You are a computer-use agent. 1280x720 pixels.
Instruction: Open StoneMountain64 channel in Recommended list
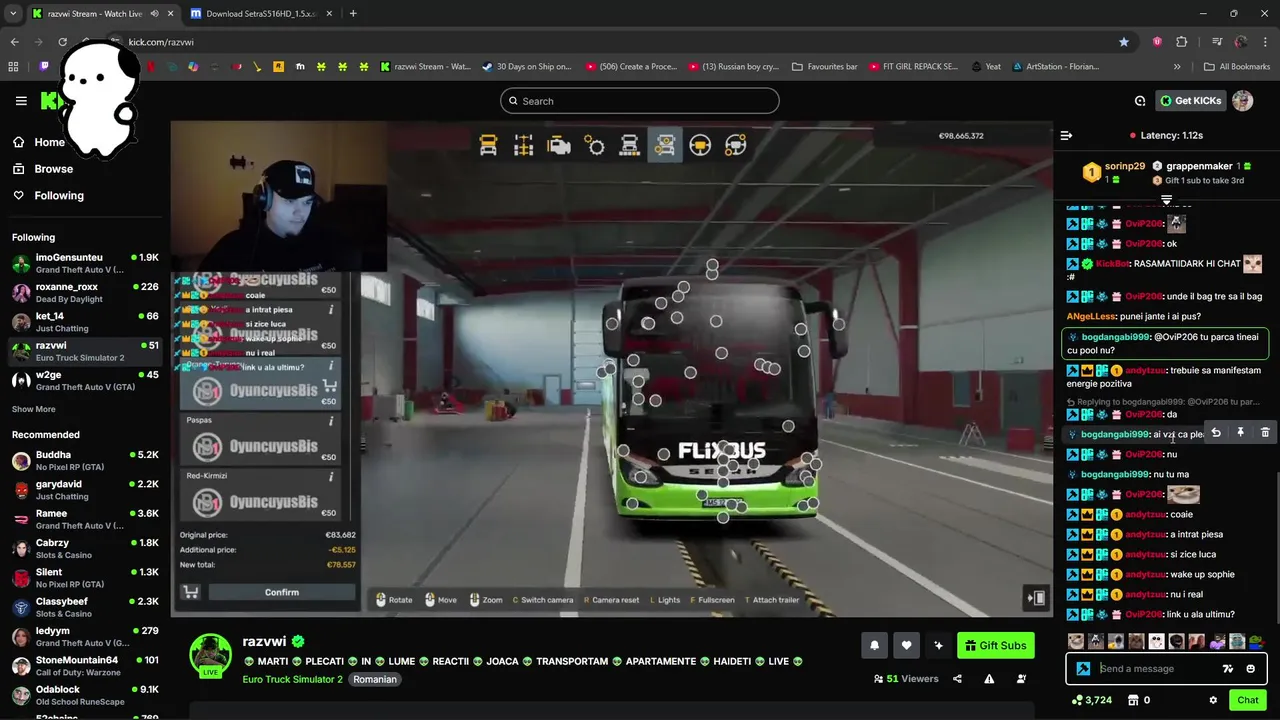point(85,666)
